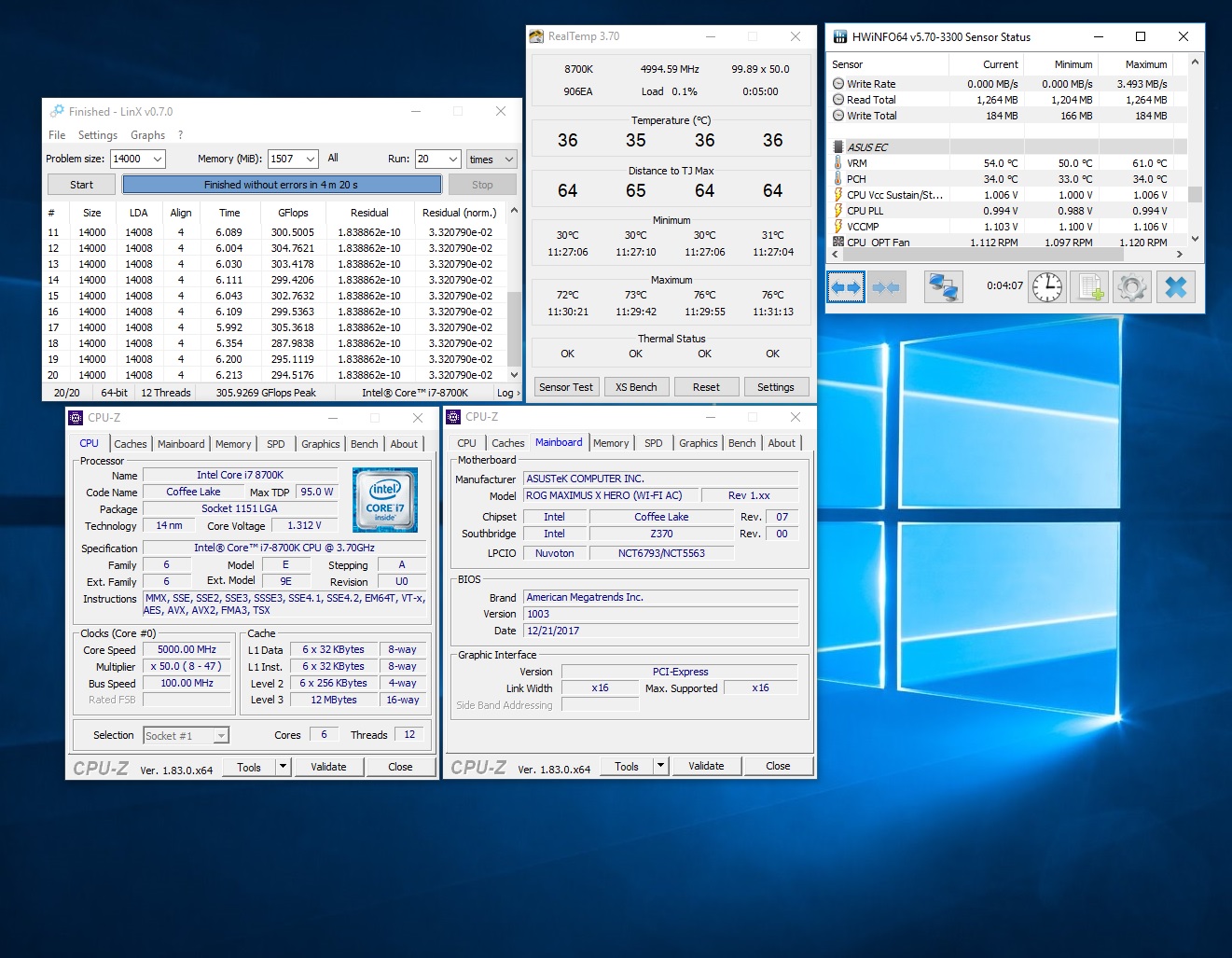Click the collapse columns arrows icon in HWiNFO

tap(886, 287)
